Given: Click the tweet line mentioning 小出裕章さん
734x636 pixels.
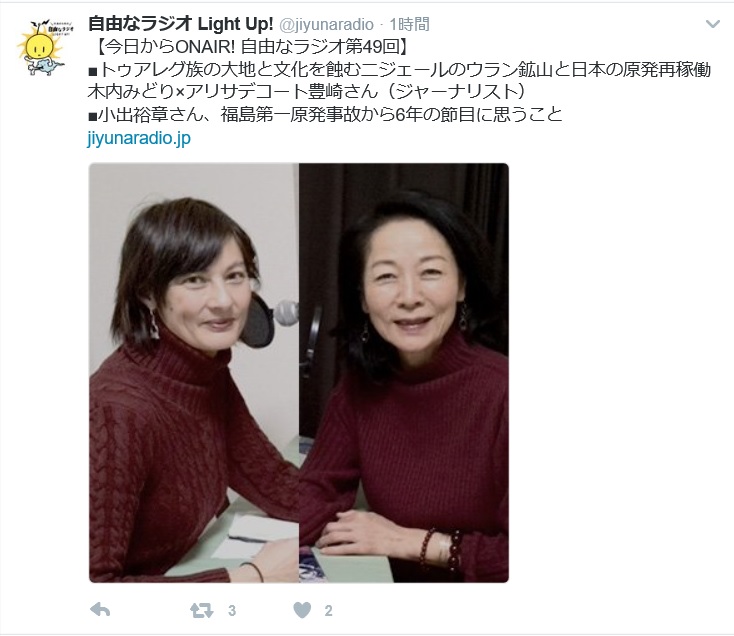Looking at the screenshot, I should click(325, 115).
